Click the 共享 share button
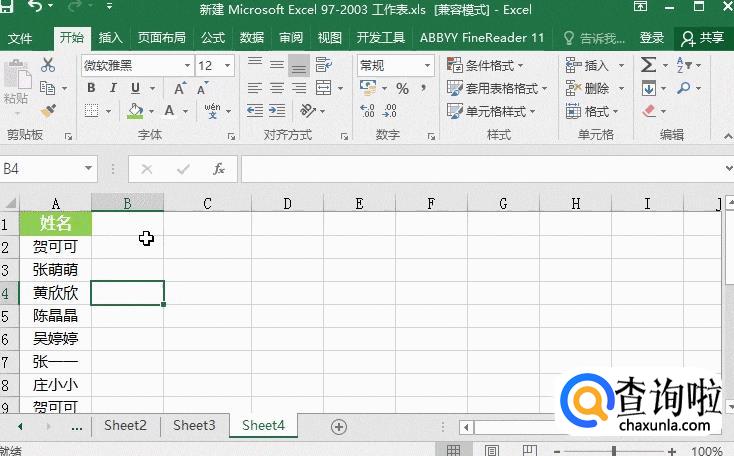This screenshot has height=456, width=734. click(702, 38)
